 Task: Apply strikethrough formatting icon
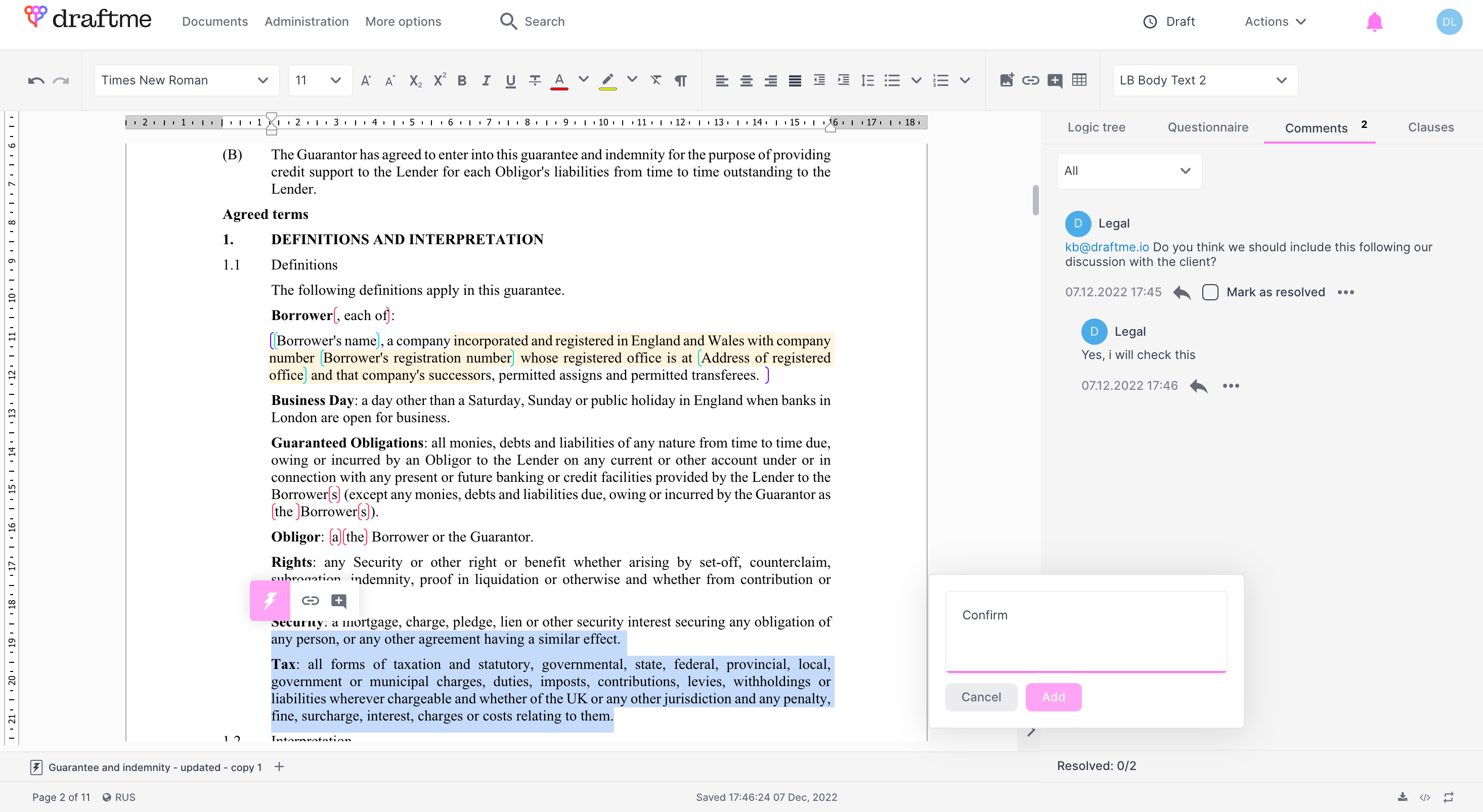pos(534,80)
